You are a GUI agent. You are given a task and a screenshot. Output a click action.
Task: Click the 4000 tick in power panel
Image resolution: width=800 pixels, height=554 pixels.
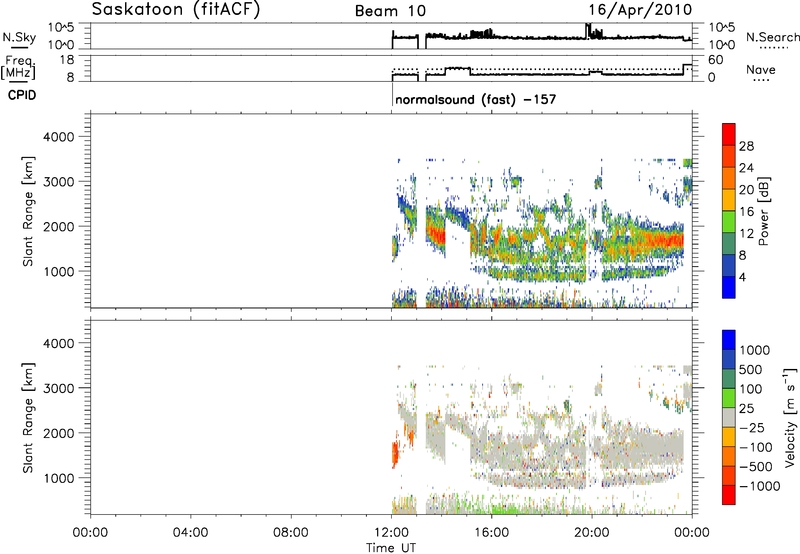(x=59, y=137)
